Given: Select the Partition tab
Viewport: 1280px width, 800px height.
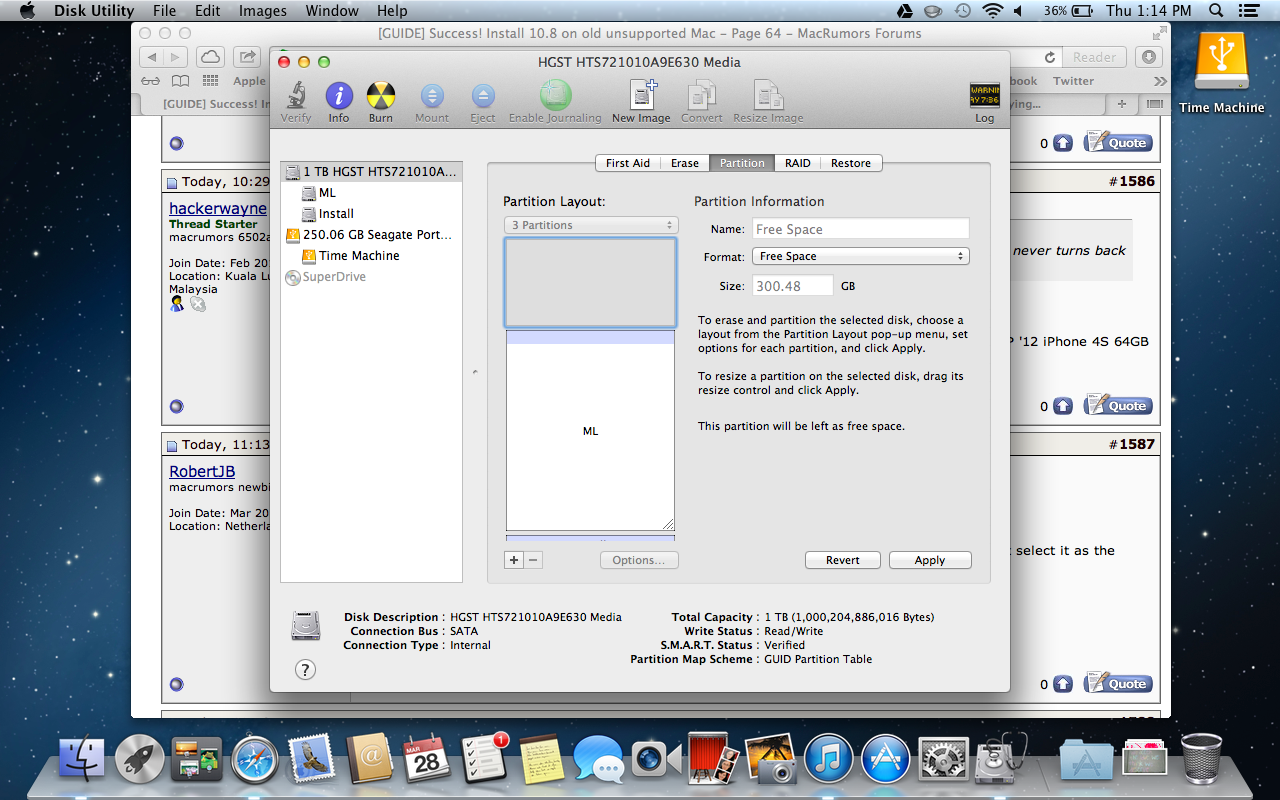Looking at the screenshot, I should point(742,163).
